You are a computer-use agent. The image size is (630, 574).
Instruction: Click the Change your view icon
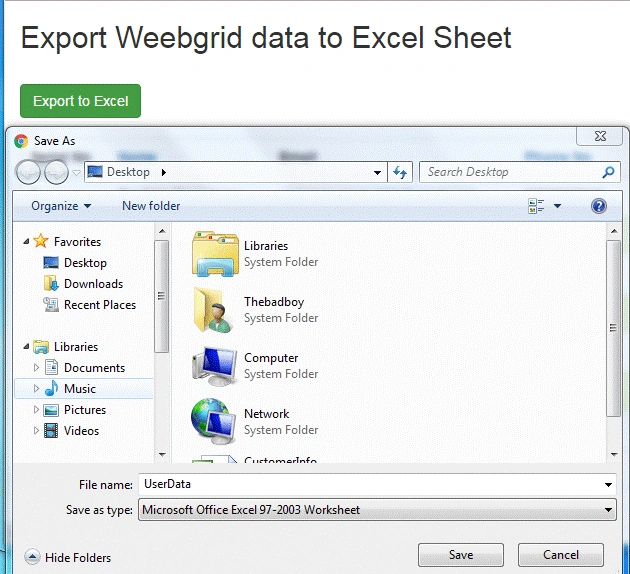point(536,206)
